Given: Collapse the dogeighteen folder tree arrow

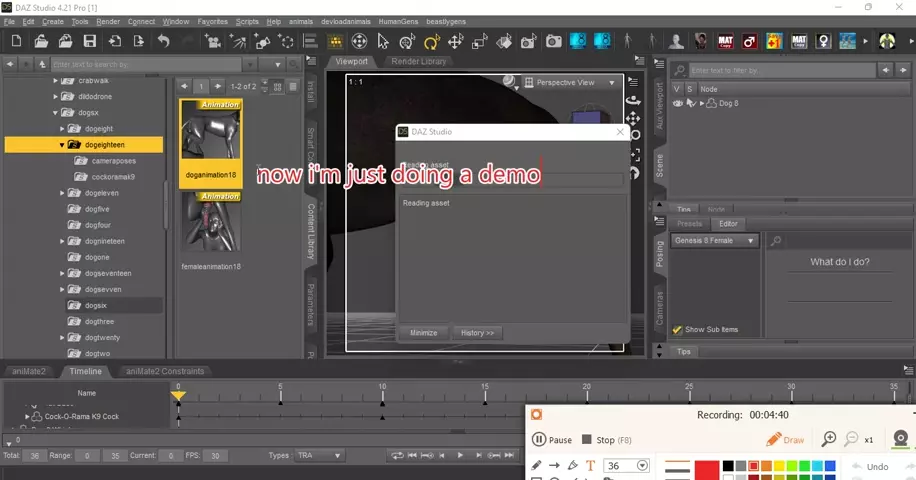Looking at the screenshot, I should click(x=62, y=145).
